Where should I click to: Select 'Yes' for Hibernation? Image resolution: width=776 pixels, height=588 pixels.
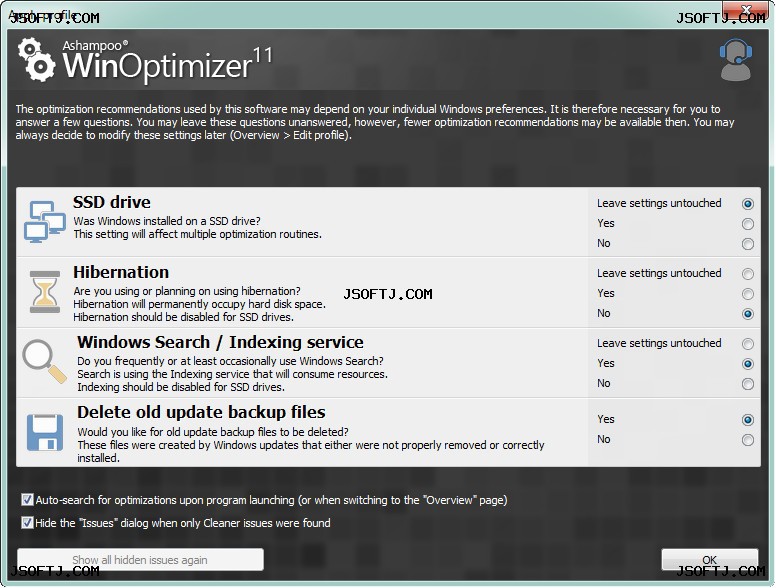point(748,294)
